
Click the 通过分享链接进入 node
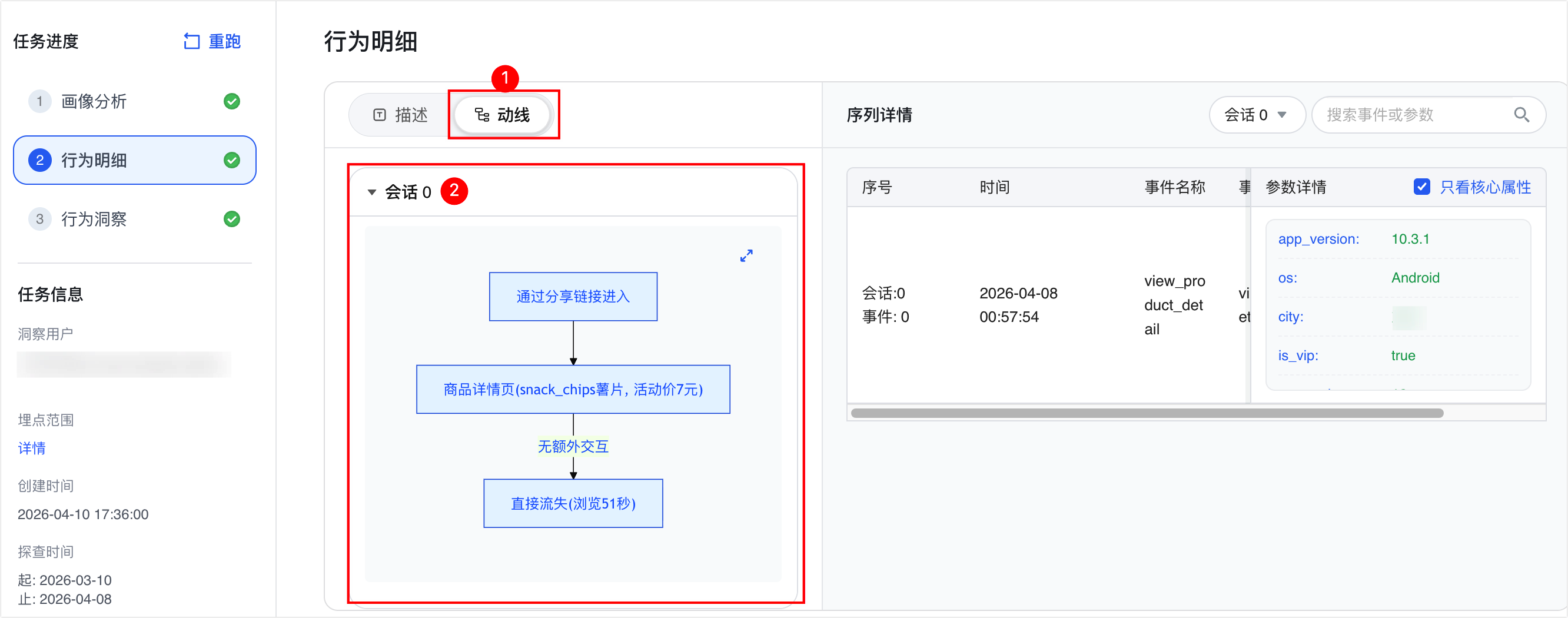click(x=573, y=297)
